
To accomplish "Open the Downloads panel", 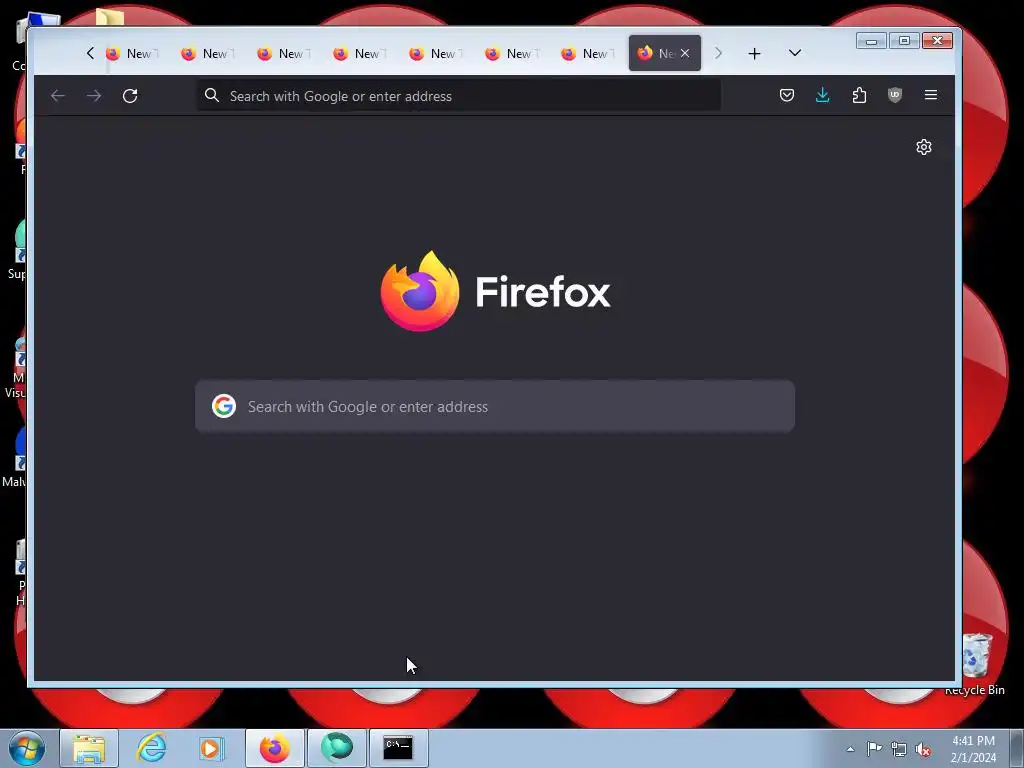I will coord(823,95).
